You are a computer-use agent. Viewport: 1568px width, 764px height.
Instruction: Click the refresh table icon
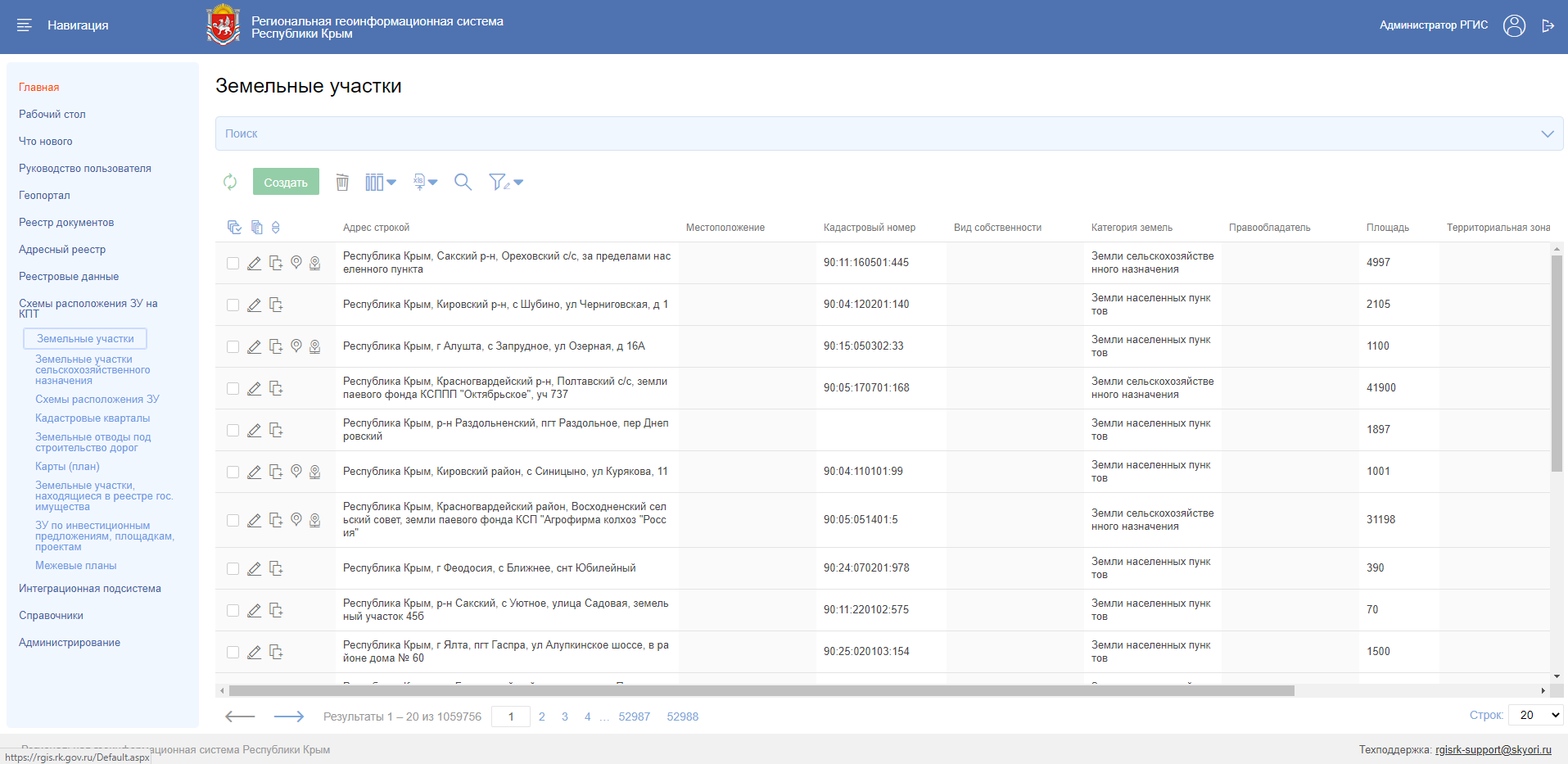coord(230,182)
